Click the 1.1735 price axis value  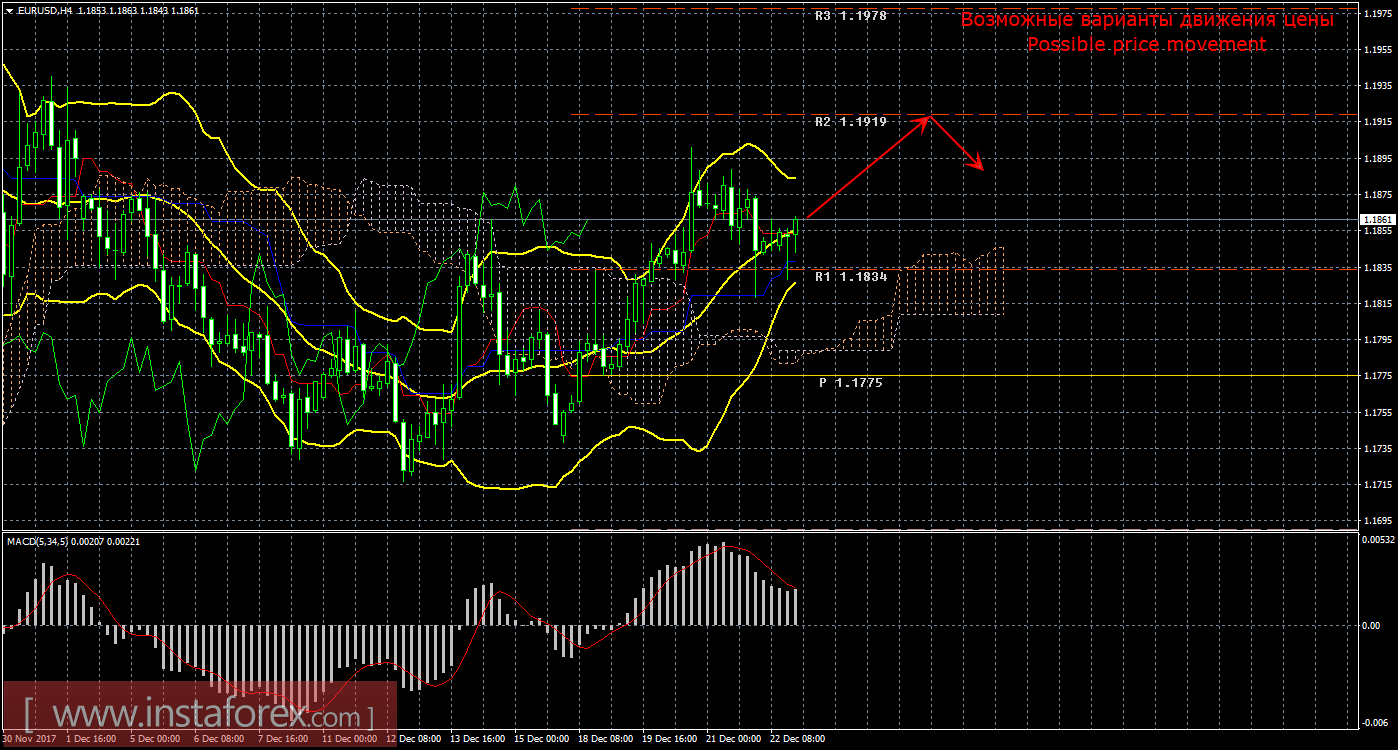coord(1377,449)
